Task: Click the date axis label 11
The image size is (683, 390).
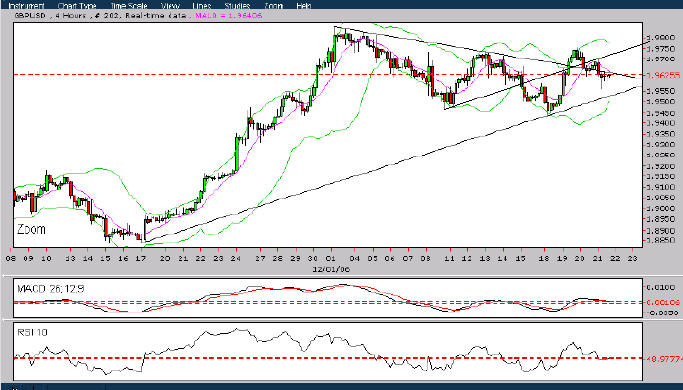Action: [x=450, y=258]
